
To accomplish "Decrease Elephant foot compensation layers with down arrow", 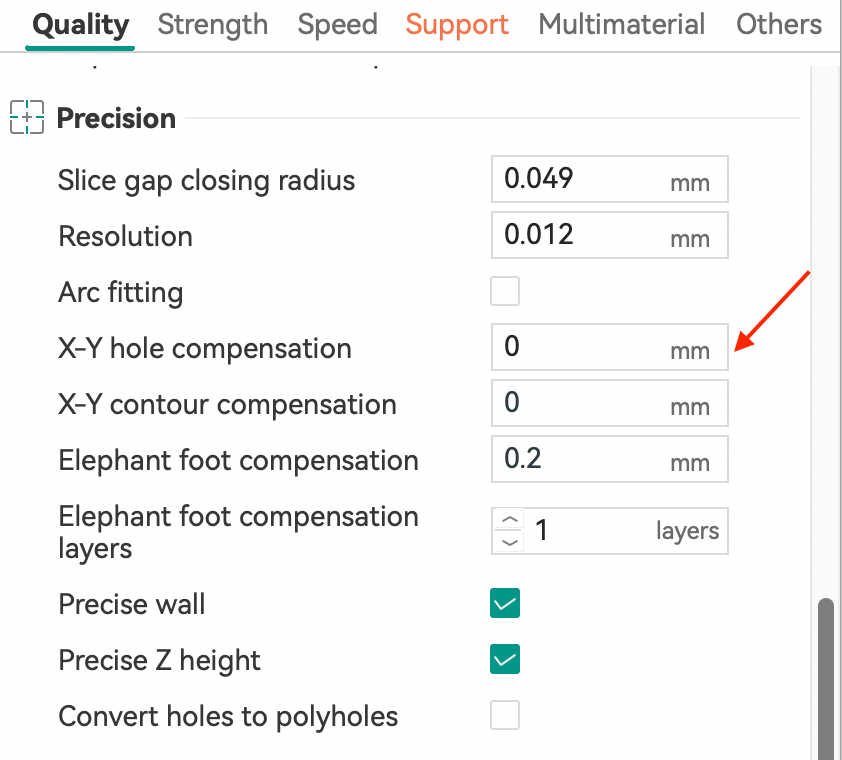I will [510, 542].
